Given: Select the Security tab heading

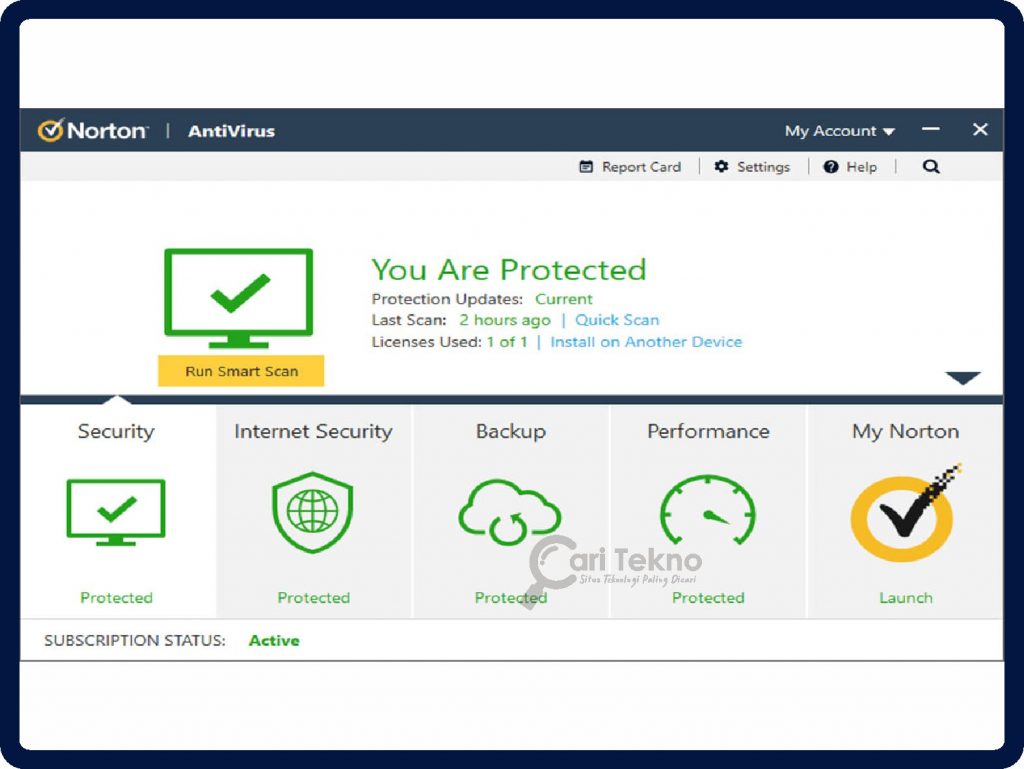Looking at the screenshot, I should point(116,432).
